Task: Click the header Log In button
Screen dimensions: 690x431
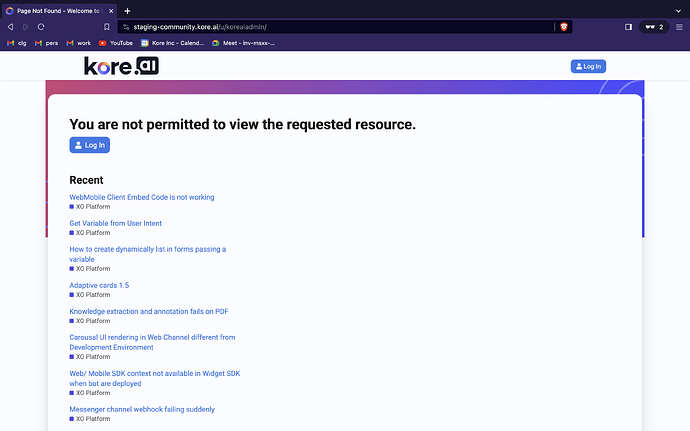Action: point(588,66)
